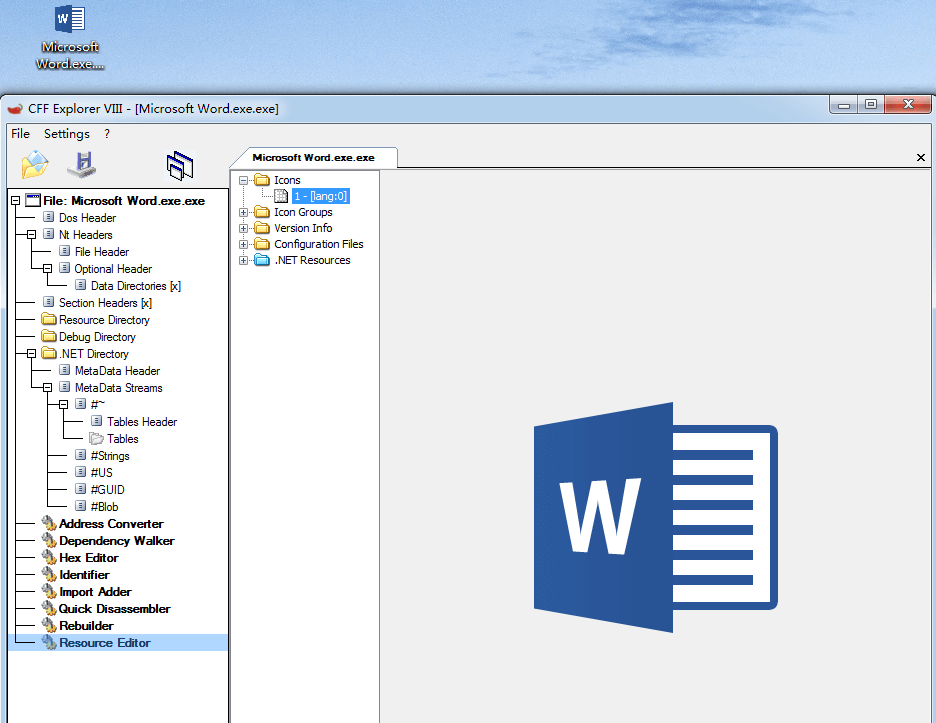The image size is (936, 723).
Task: Open the Tables folder entry
Action: coord(122,439)
